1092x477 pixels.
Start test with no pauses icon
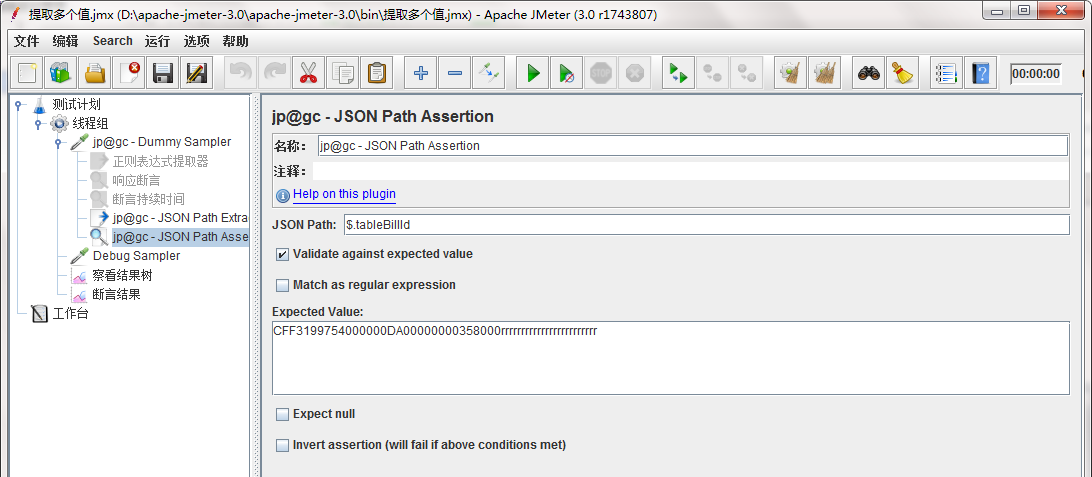click(566, 72)
